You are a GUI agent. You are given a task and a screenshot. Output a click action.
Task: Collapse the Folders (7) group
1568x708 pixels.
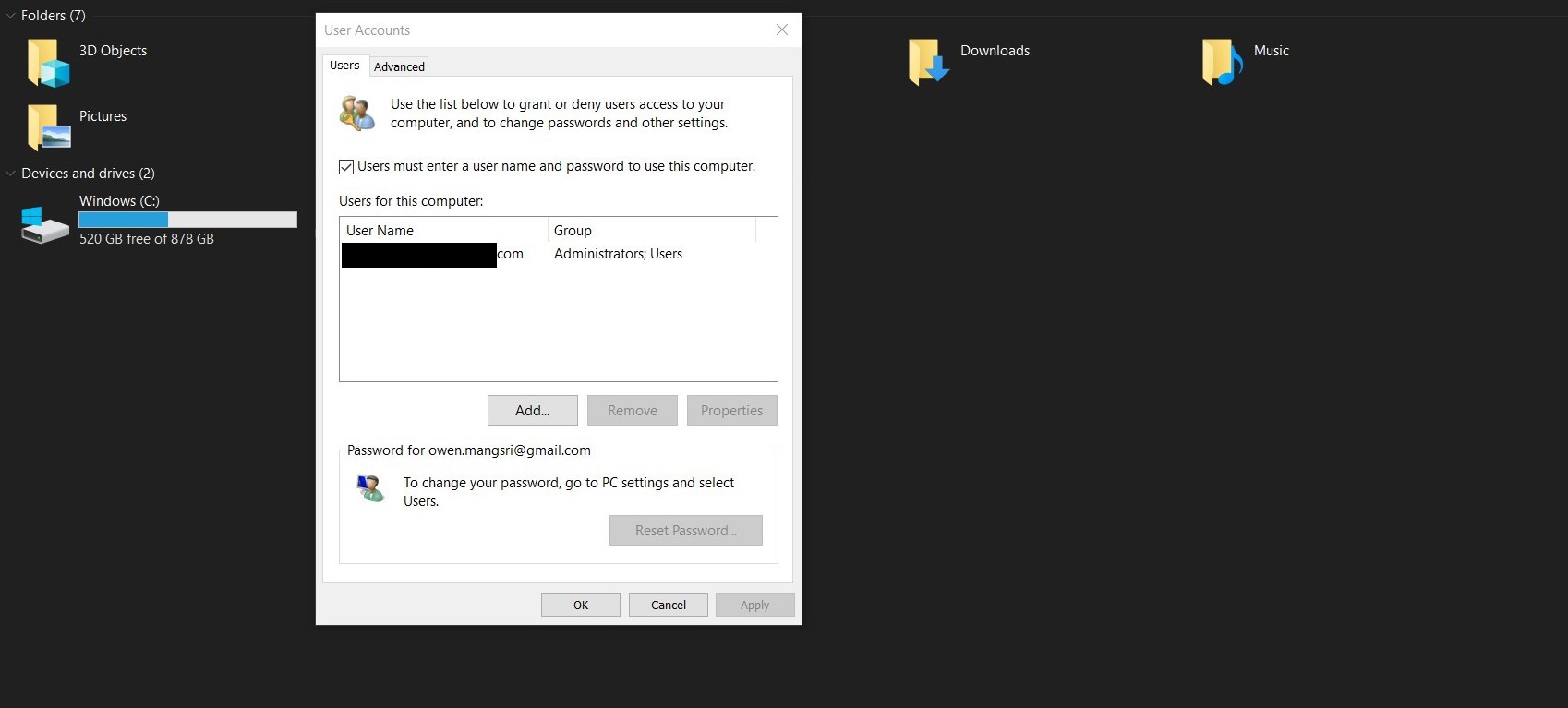(x=10, y=16)
